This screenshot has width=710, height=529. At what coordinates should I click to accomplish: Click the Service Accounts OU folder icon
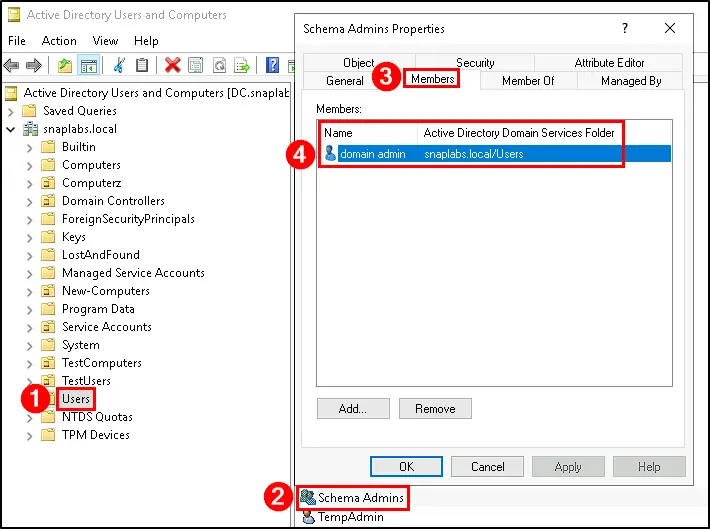click(x=48, y=327)
